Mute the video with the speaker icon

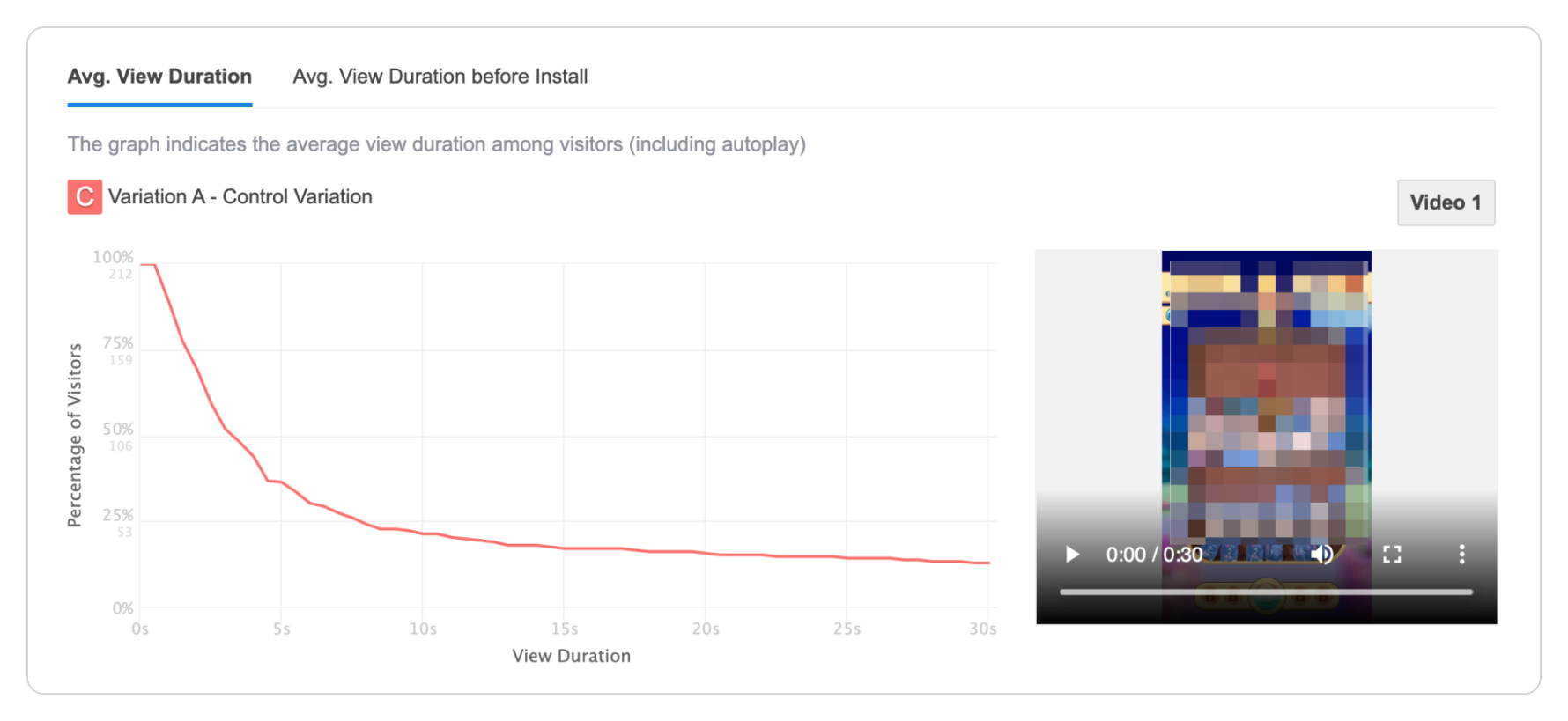(x=1321, y=554)
